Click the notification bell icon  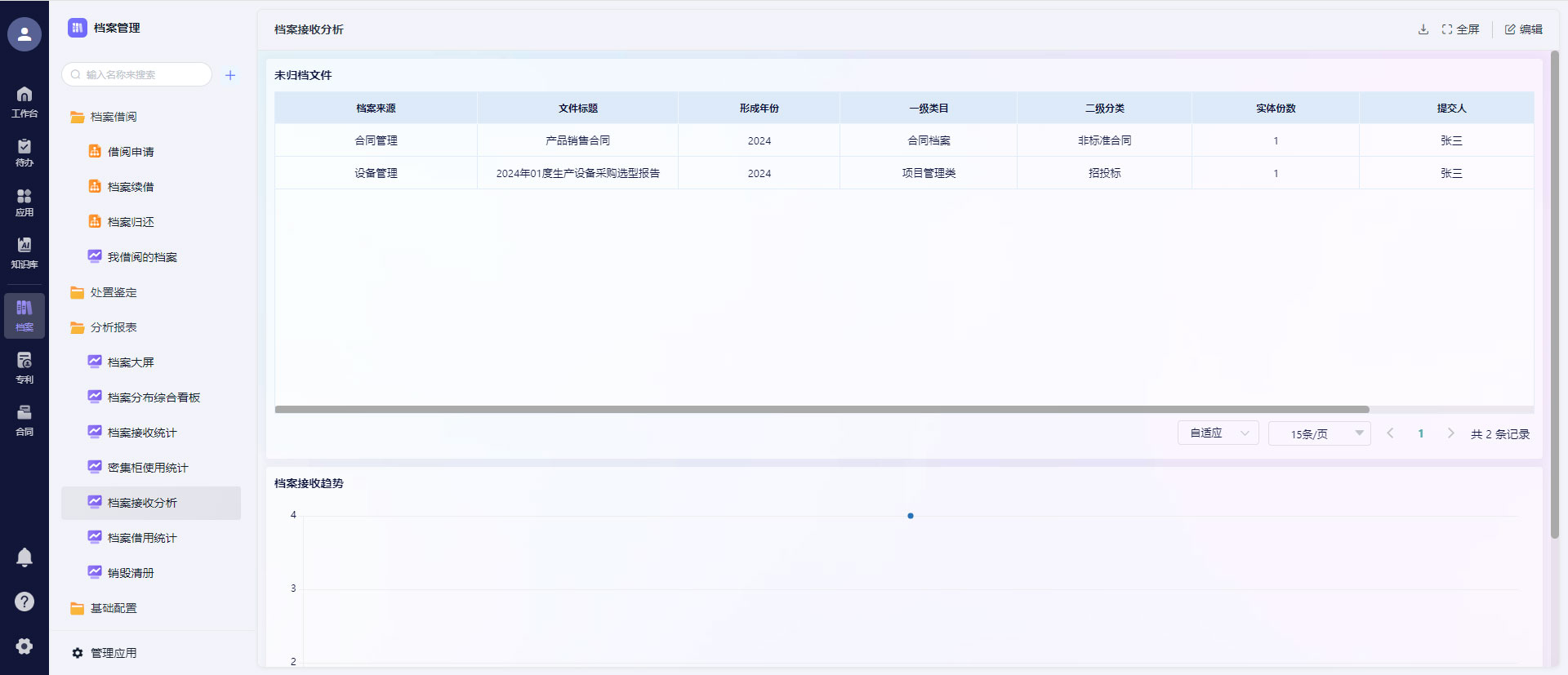tap(24, 557)
